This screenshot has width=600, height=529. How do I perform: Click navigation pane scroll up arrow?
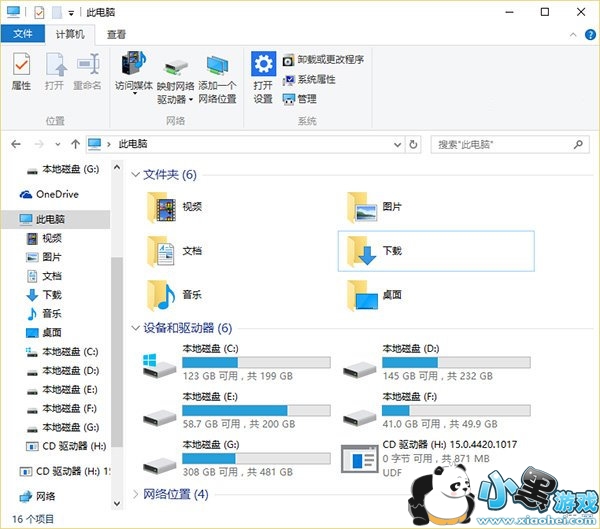[117, 168]
